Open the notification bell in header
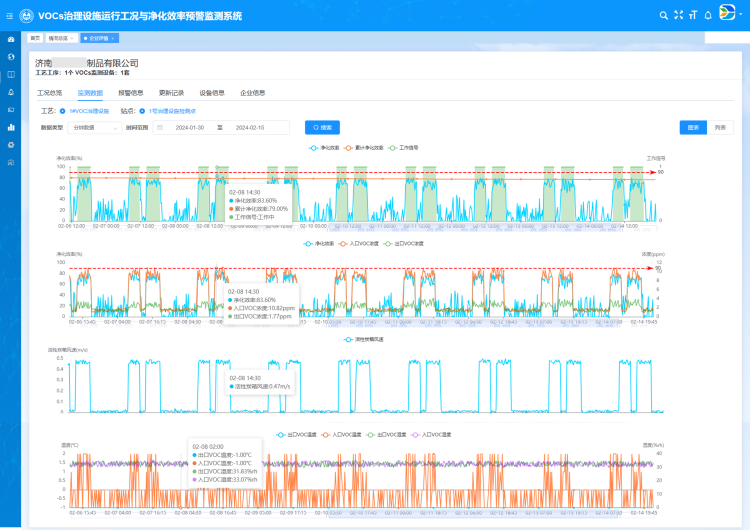 [x=708, y=16]
